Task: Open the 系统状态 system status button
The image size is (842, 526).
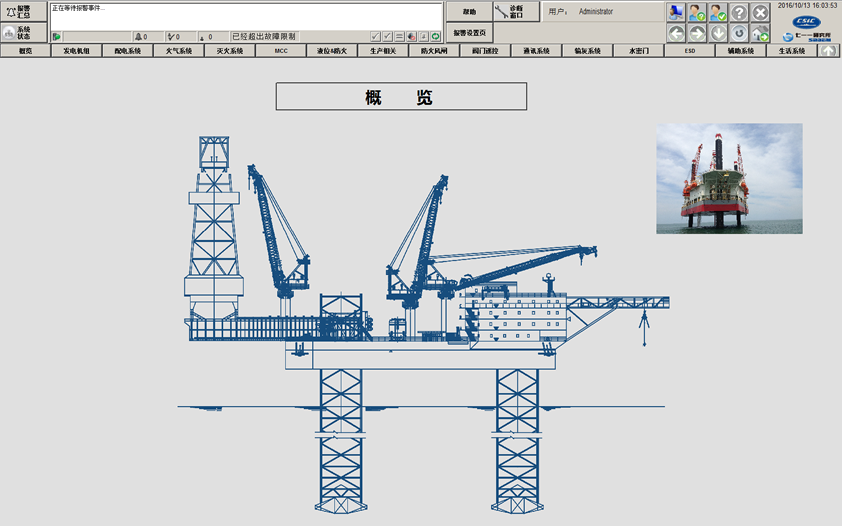Action: point(24,33)
